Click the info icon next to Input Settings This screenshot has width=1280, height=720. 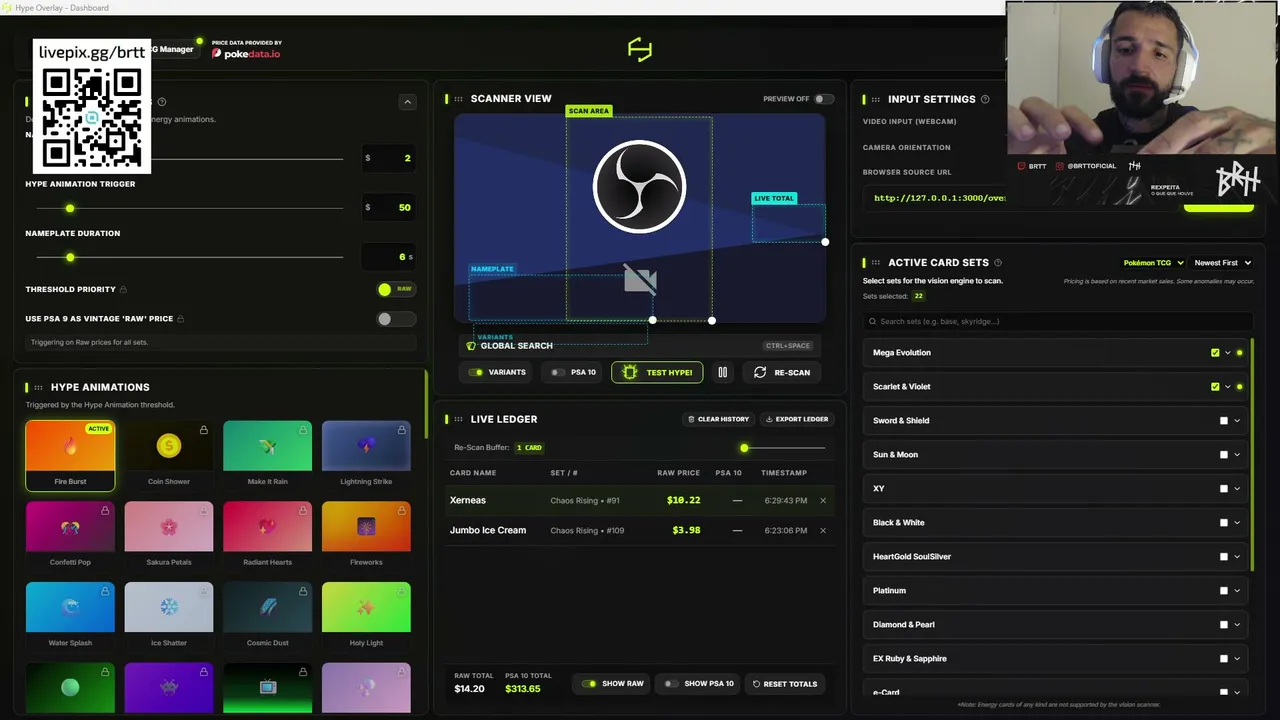point(985,99)
